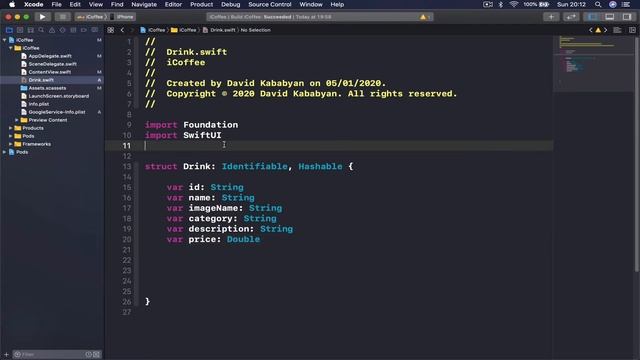Image resolution: width=640 pixels, height=360 pixels.
Task: Toggle the Navigator panel visibility
Action: pyautogui.click(x=592, y=17)
